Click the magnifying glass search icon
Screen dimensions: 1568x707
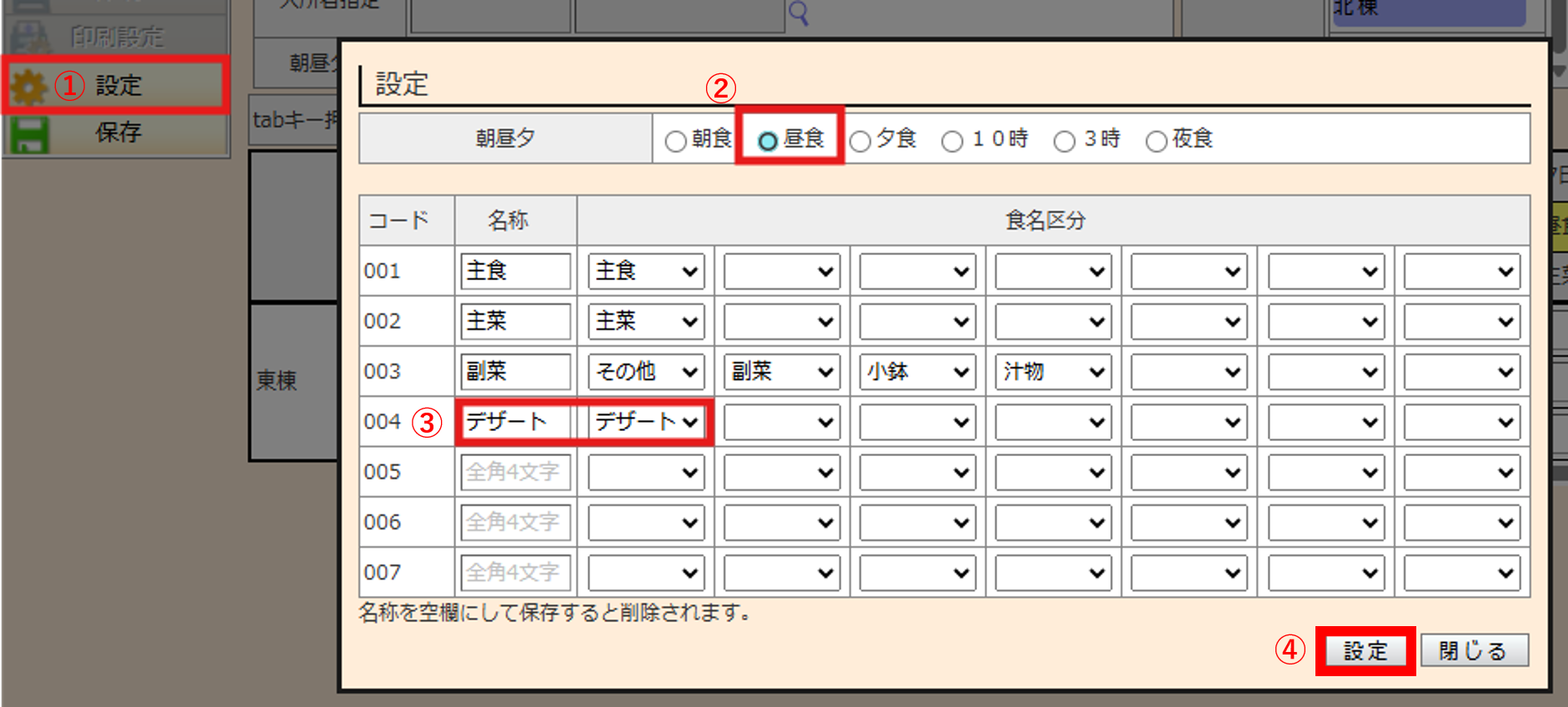(x=798, y=13)
